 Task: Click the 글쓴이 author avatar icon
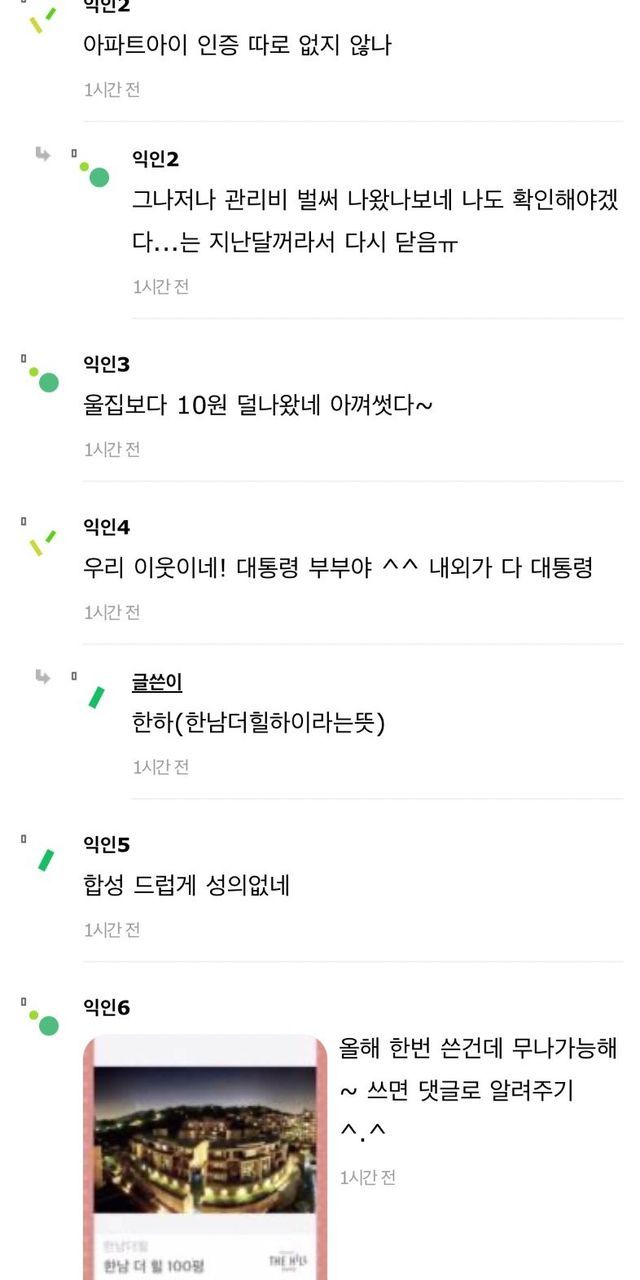point(96,697)
